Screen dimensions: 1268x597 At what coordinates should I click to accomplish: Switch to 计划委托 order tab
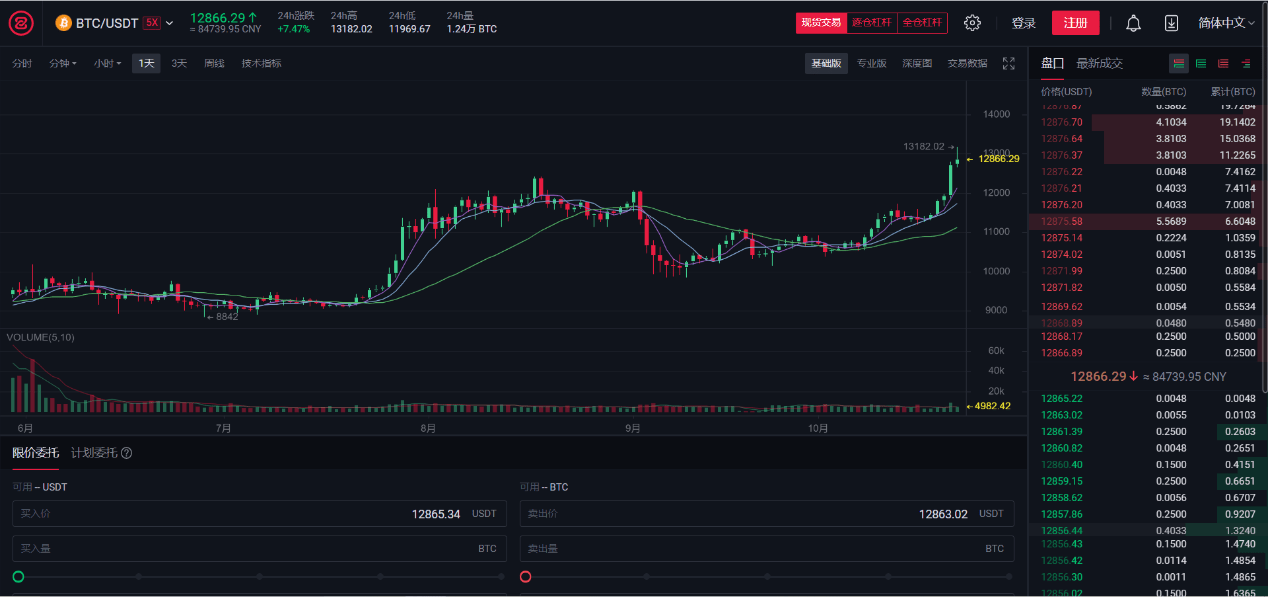[x=94, y=452]
